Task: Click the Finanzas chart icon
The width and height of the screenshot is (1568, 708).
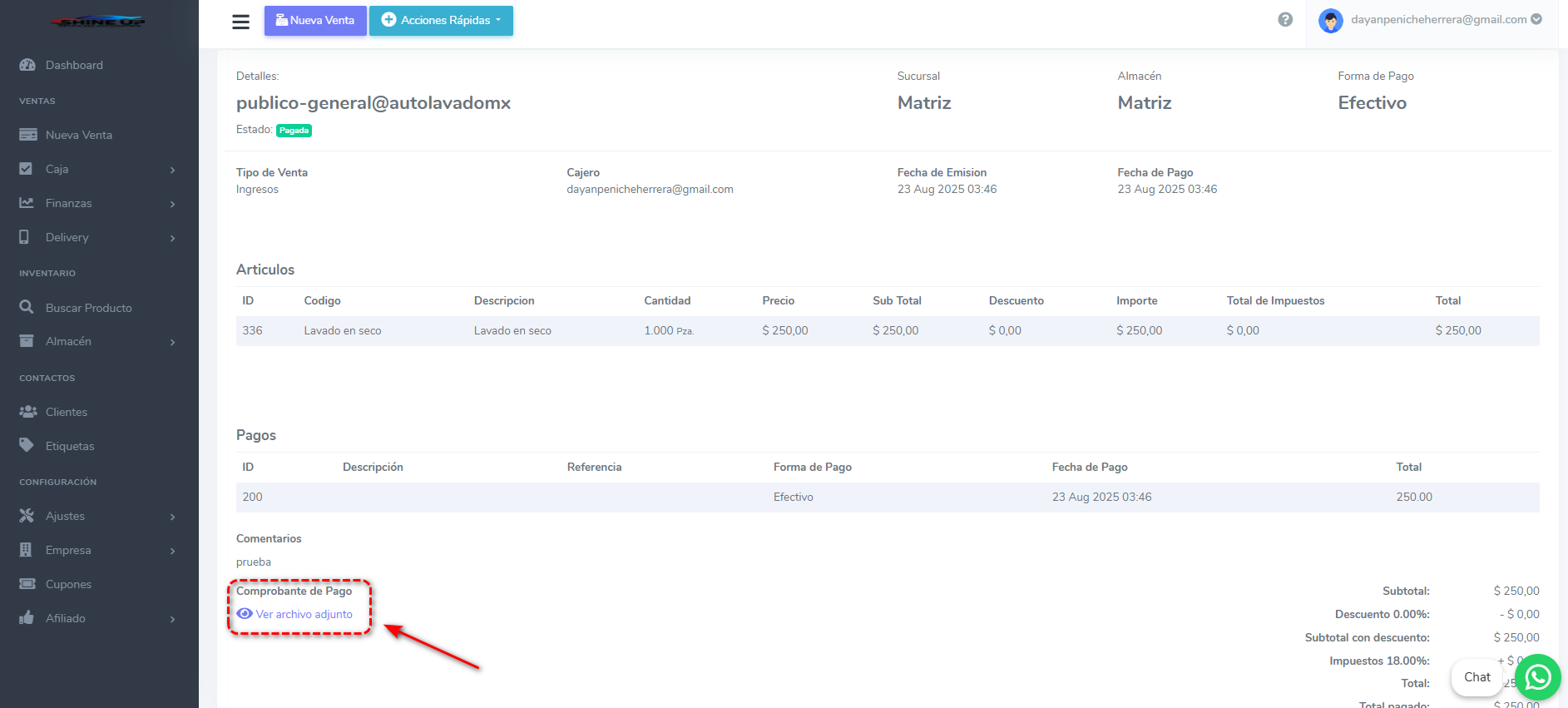Action: (27, 203)
